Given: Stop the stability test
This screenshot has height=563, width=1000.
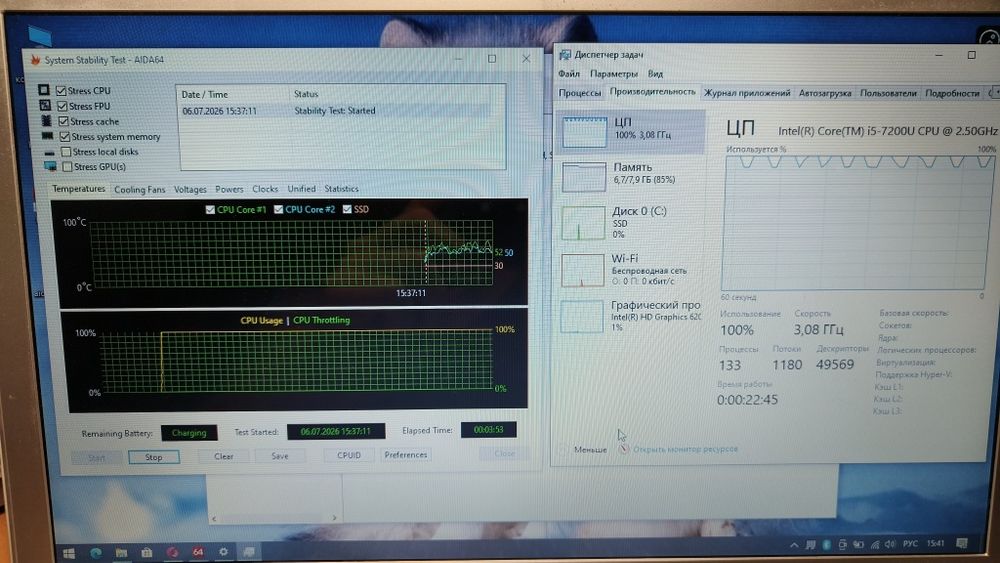Looking at the screenshot, I should coord(154,457).
